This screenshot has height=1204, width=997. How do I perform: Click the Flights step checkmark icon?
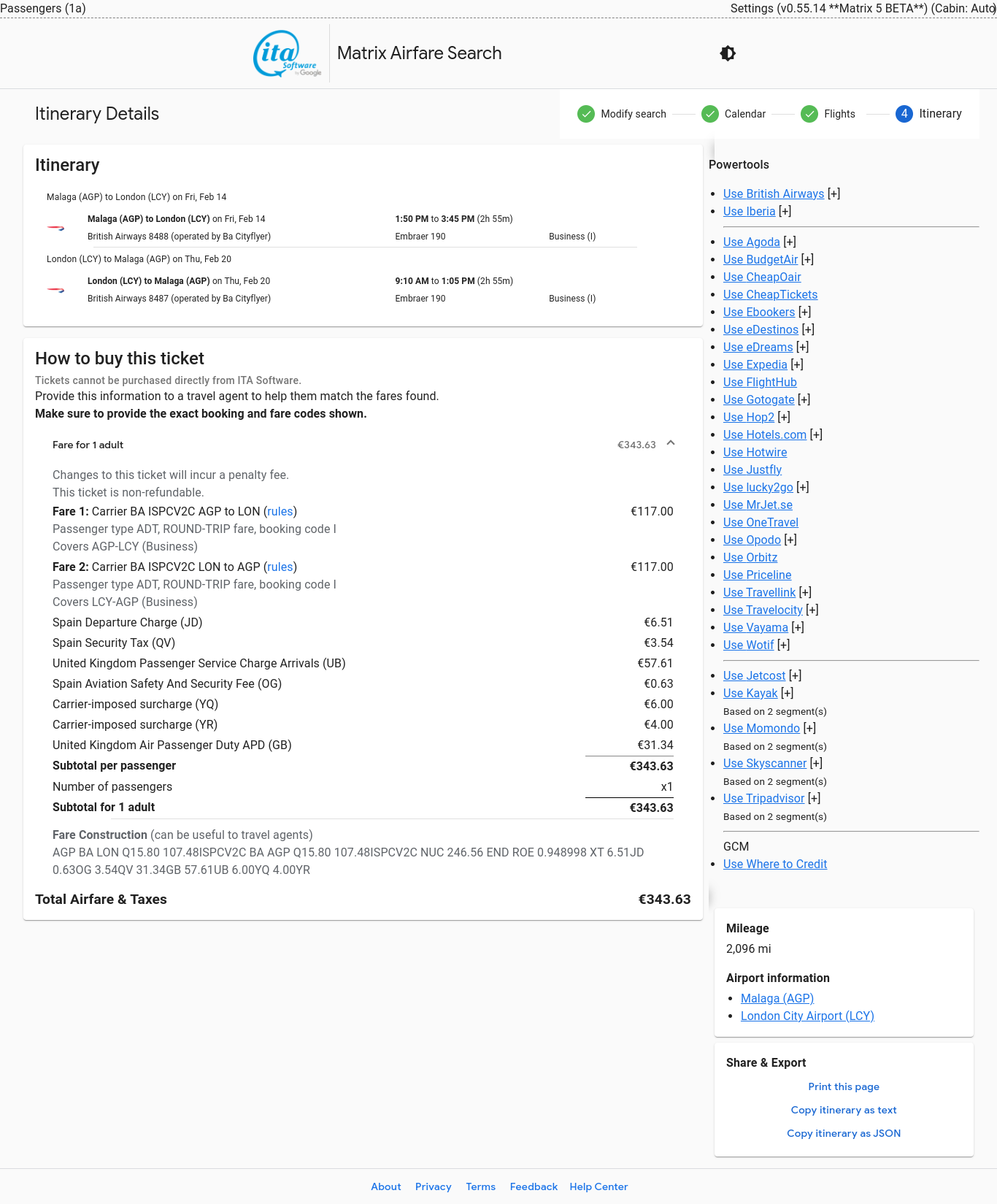tap(809, 114)
